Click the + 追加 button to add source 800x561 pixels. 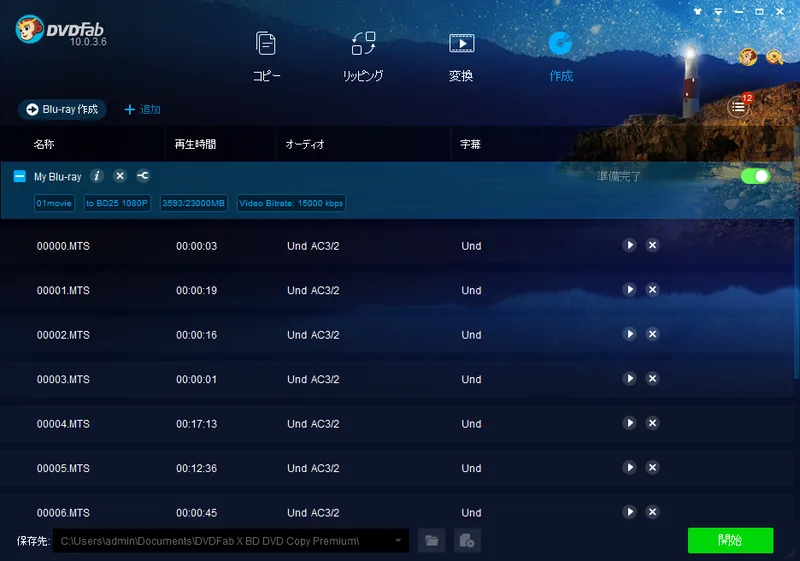pyautogui.click(x=142, y=109)
